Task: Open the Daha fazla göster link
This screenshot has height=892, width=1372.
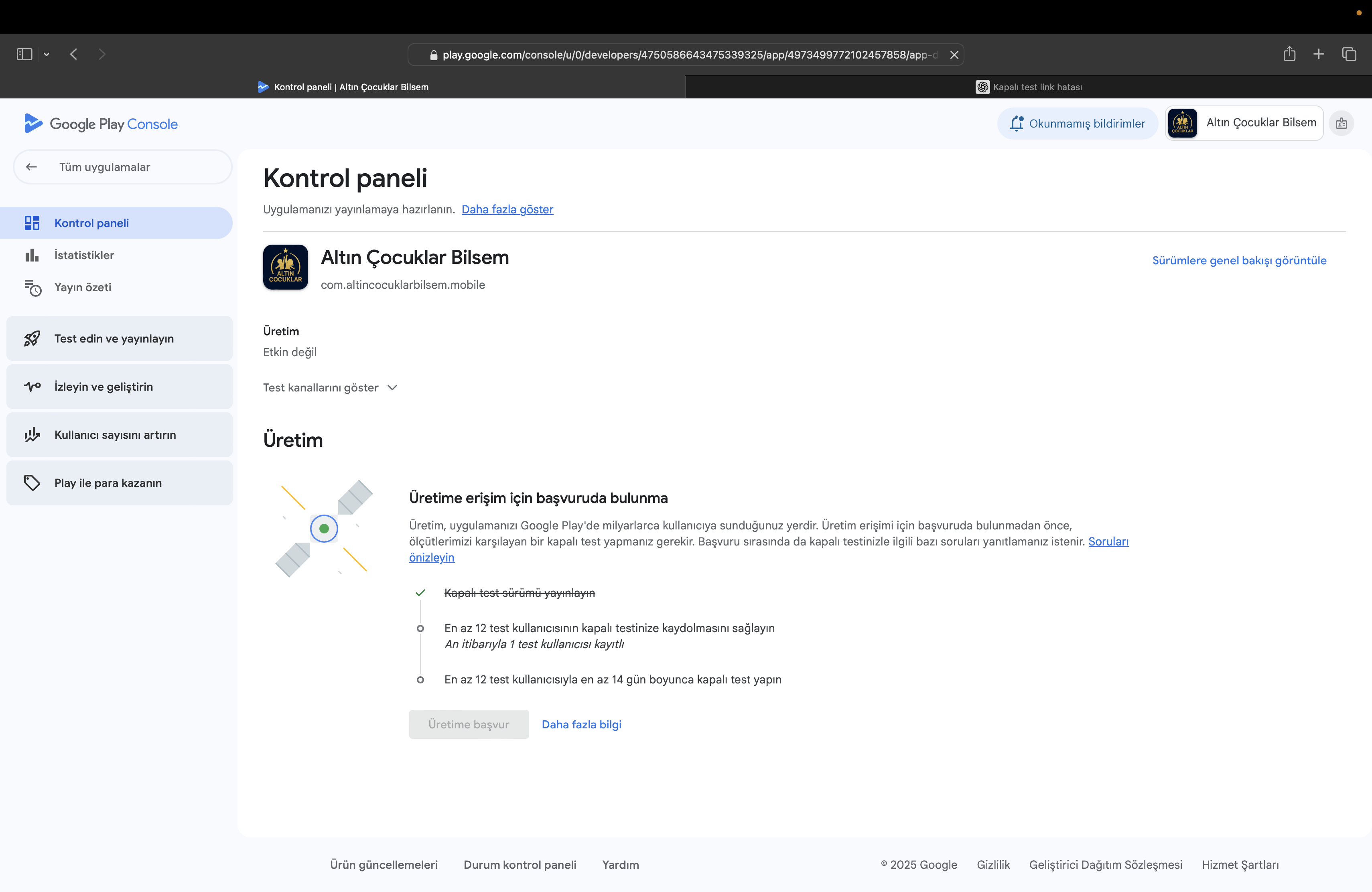Action: point(507,210)
